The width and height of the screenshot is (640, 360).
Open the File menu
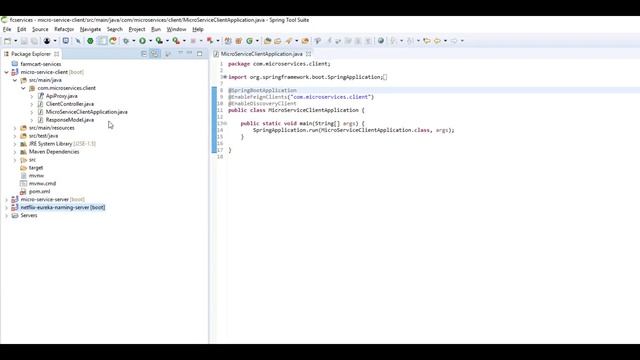pyautogui.click(x=7, y=29)
